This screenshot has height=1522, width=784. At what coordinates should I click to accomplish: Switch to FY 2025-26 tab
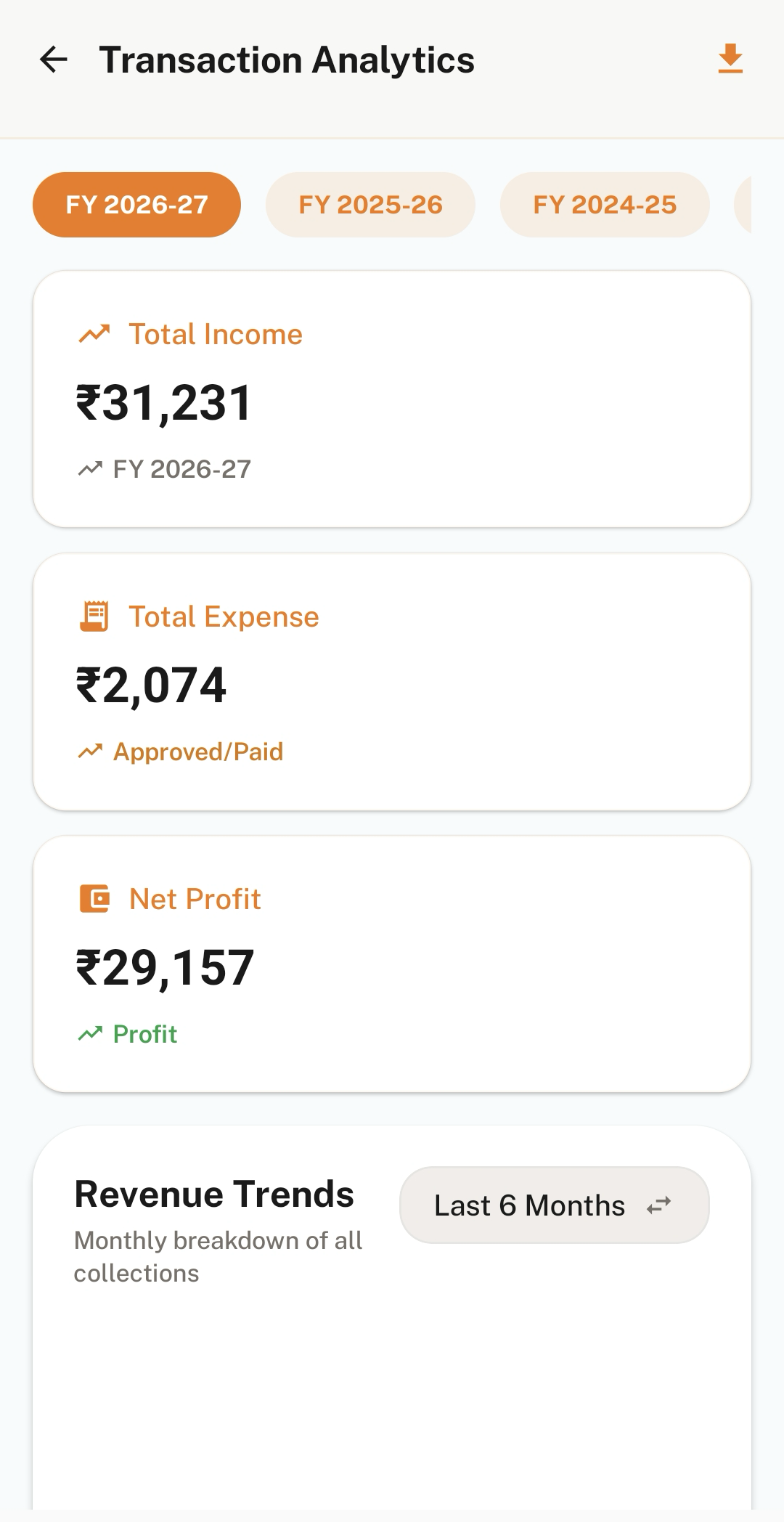[x=370, y=205]
